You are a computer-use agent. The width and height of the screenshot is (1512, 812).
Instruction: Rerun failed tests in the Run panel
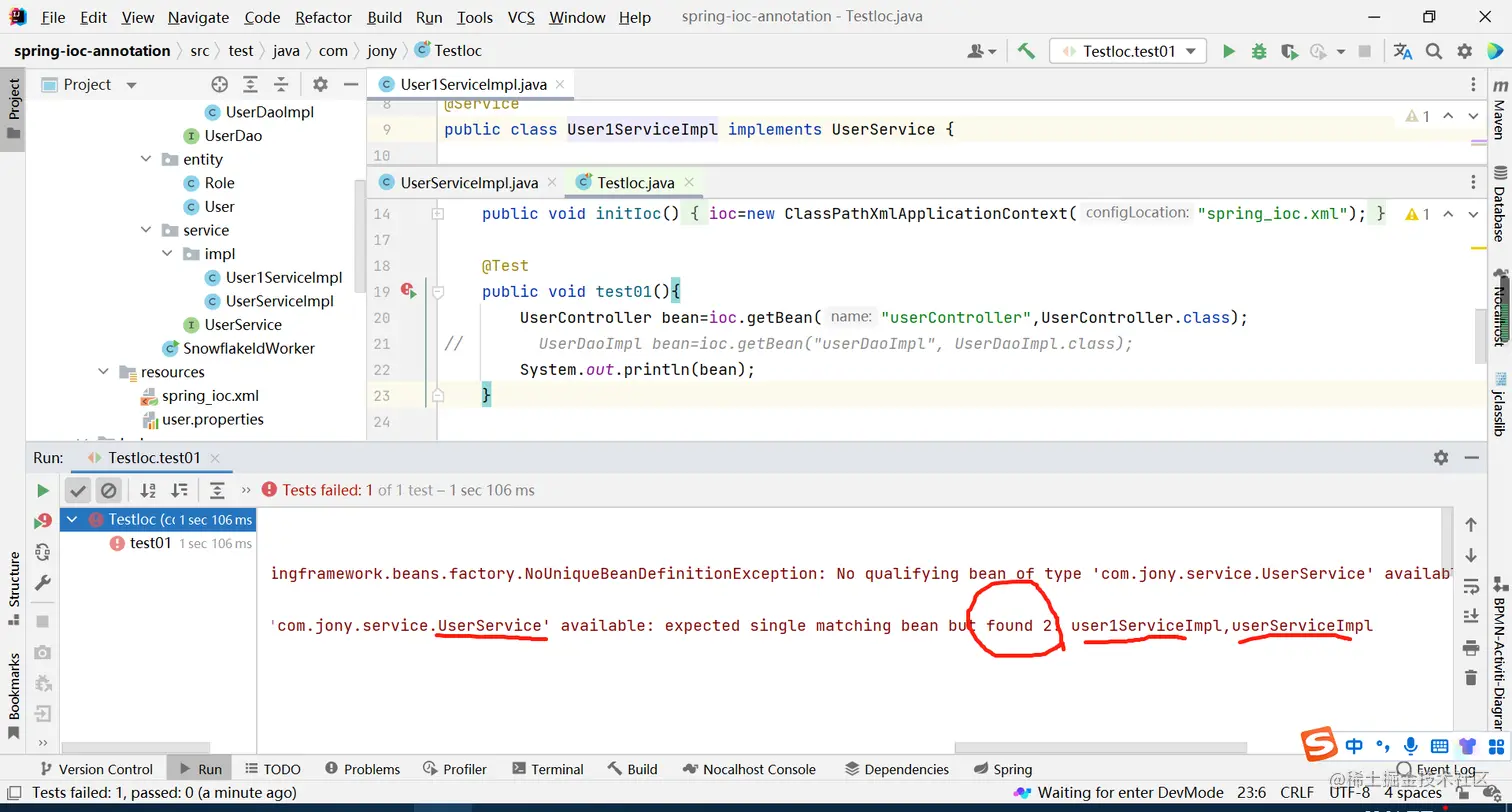point(43,521)
